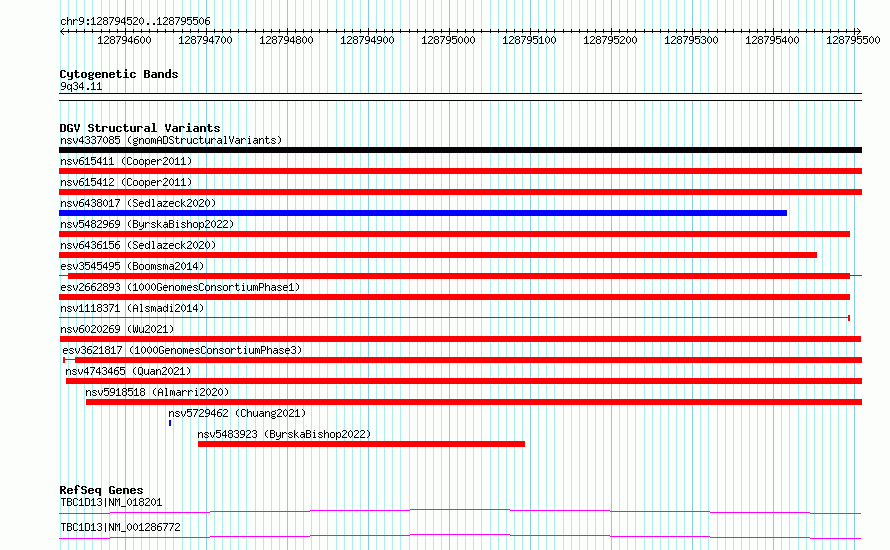
Task: Click the red bar under nsv615412
Action: pos(460,192)
